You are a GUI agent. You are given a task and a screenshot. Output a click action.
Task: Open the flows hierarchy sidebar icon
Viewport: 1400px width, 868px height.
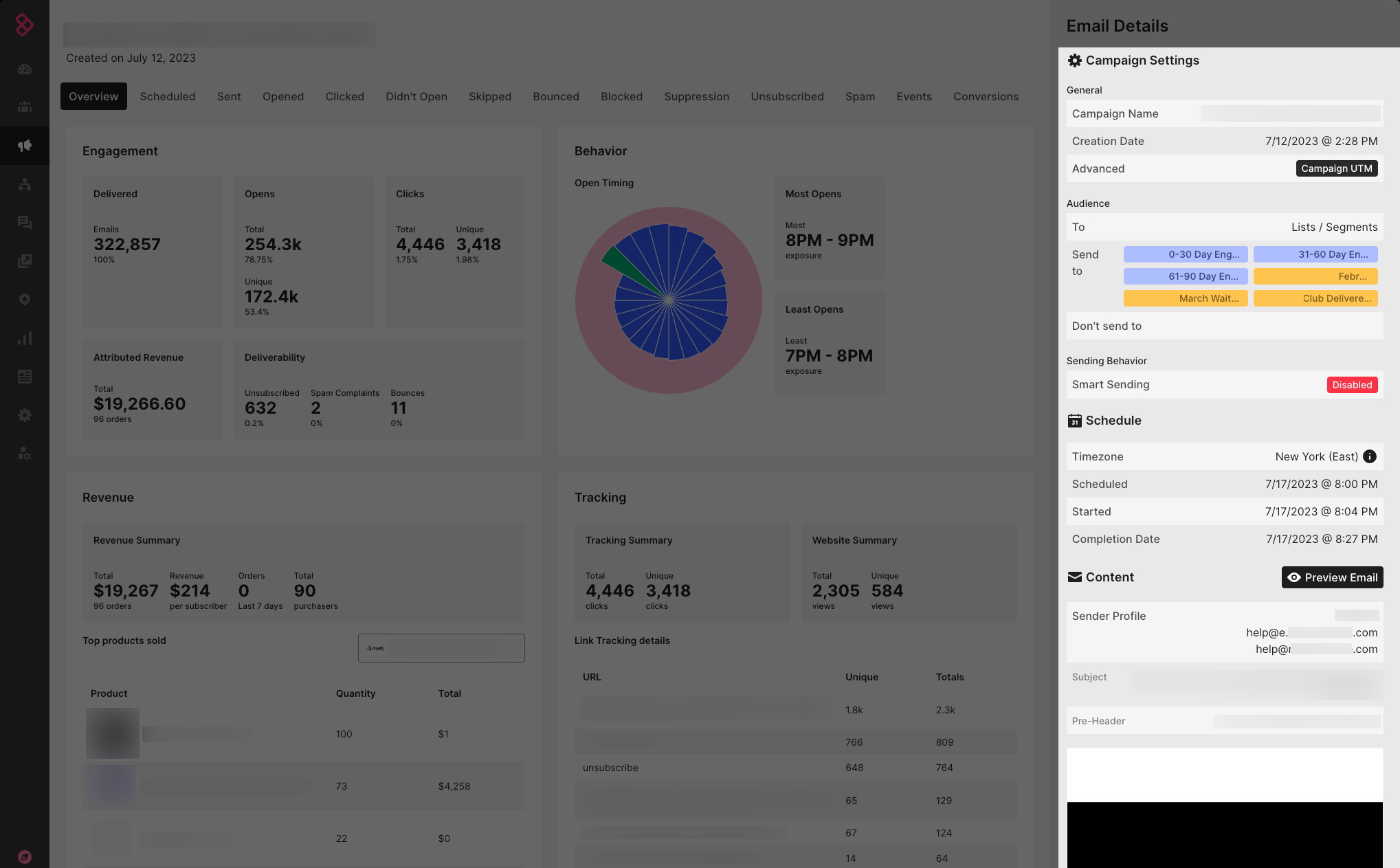pos(25,184)
